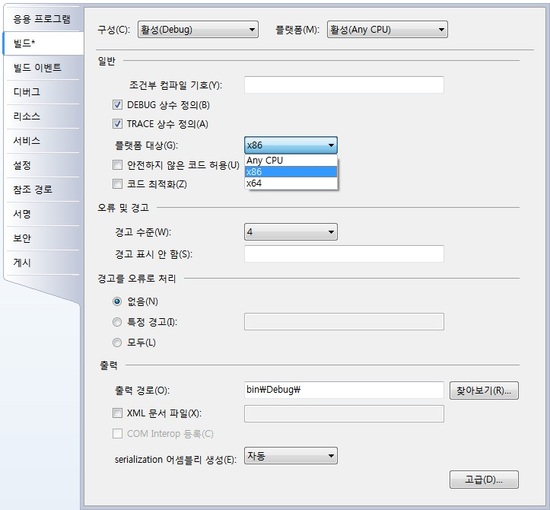Expand the 경고 수준 dropdown
Image resolution: width=550 pixels, height=510 pixels.
tap(291, 232)
